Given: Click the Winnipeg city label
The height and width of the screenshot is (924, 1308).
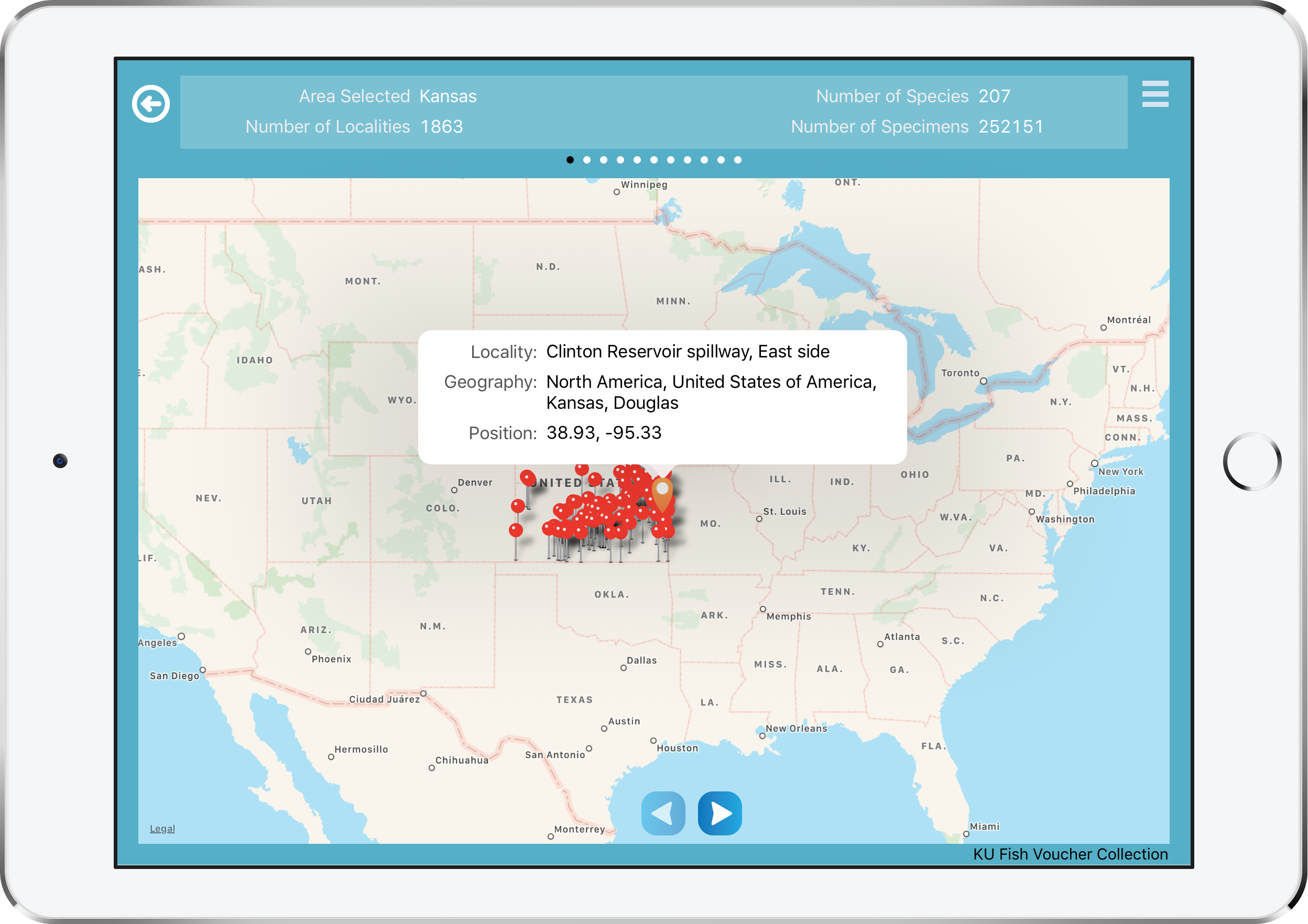Looking at the screenshot, I should coord(644,184).
